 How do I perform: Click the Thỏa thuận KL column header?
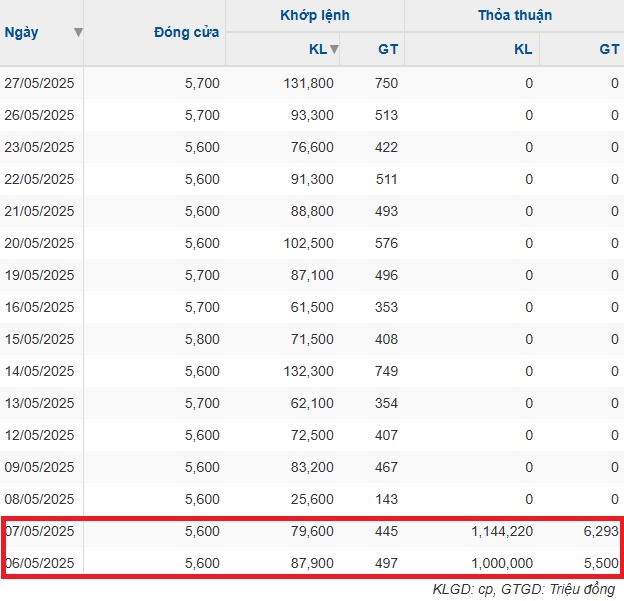(x=523, y=49)
